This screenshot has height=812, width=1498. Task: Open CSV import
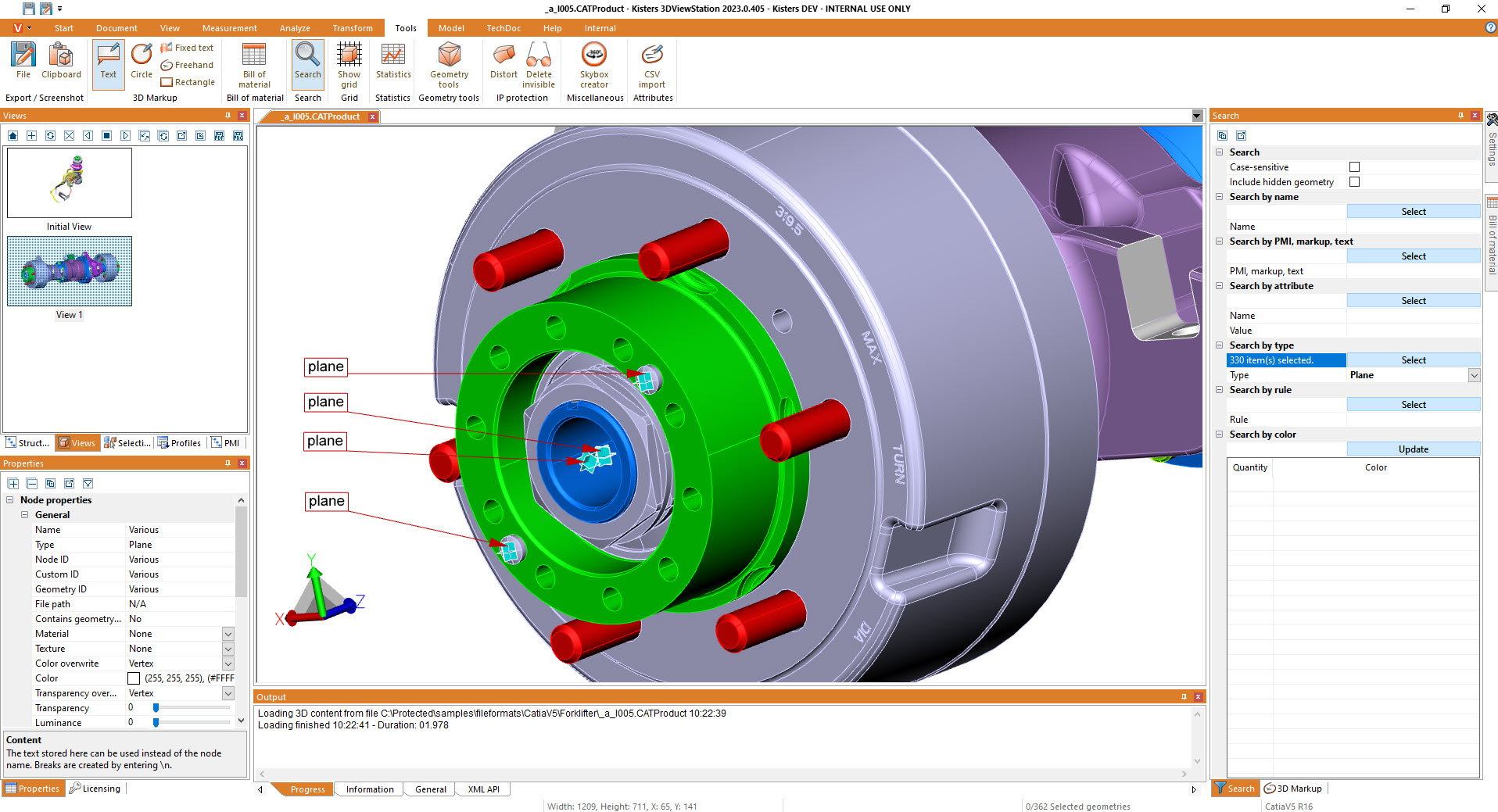point(652,66)
